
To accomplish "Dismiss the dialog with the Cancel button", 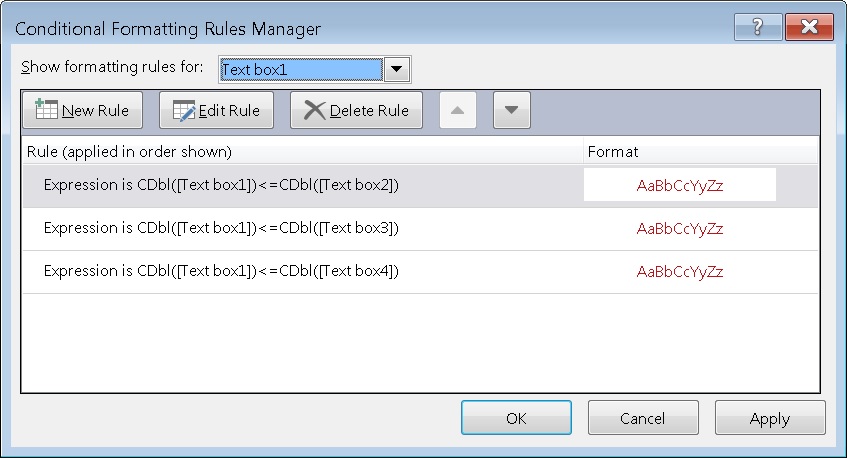I will point(643,417).
